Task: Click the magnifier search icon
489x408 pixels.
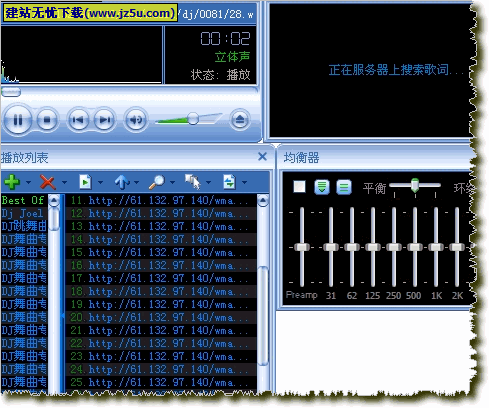Action: 157,182
